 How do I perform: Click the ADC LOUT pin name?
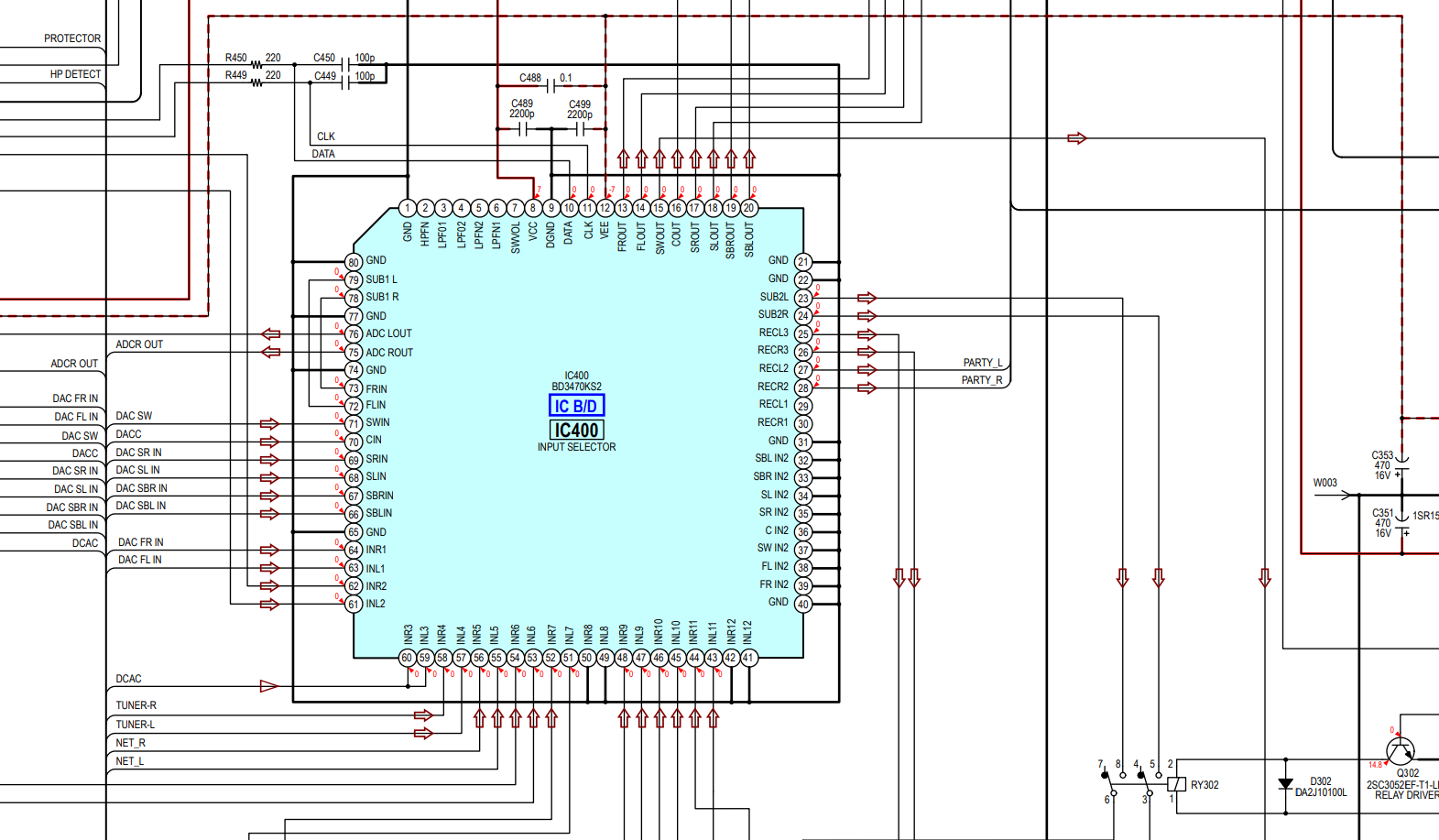pyautogui.click(x=389, y=333)
